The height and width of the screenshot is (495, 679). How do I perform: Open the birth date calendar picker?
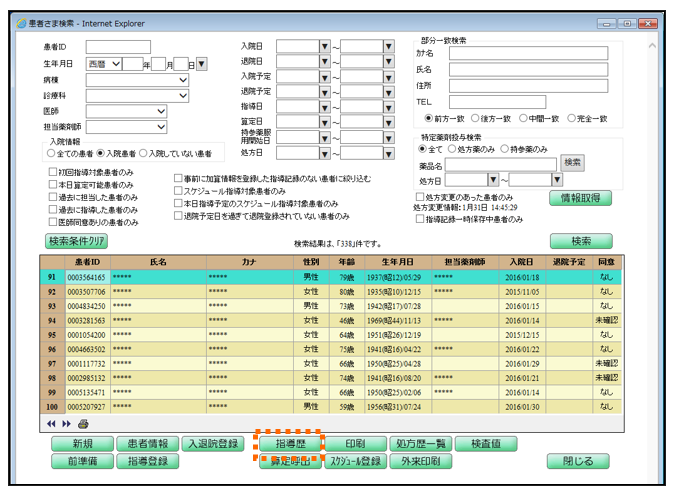(x=202, y=64)
